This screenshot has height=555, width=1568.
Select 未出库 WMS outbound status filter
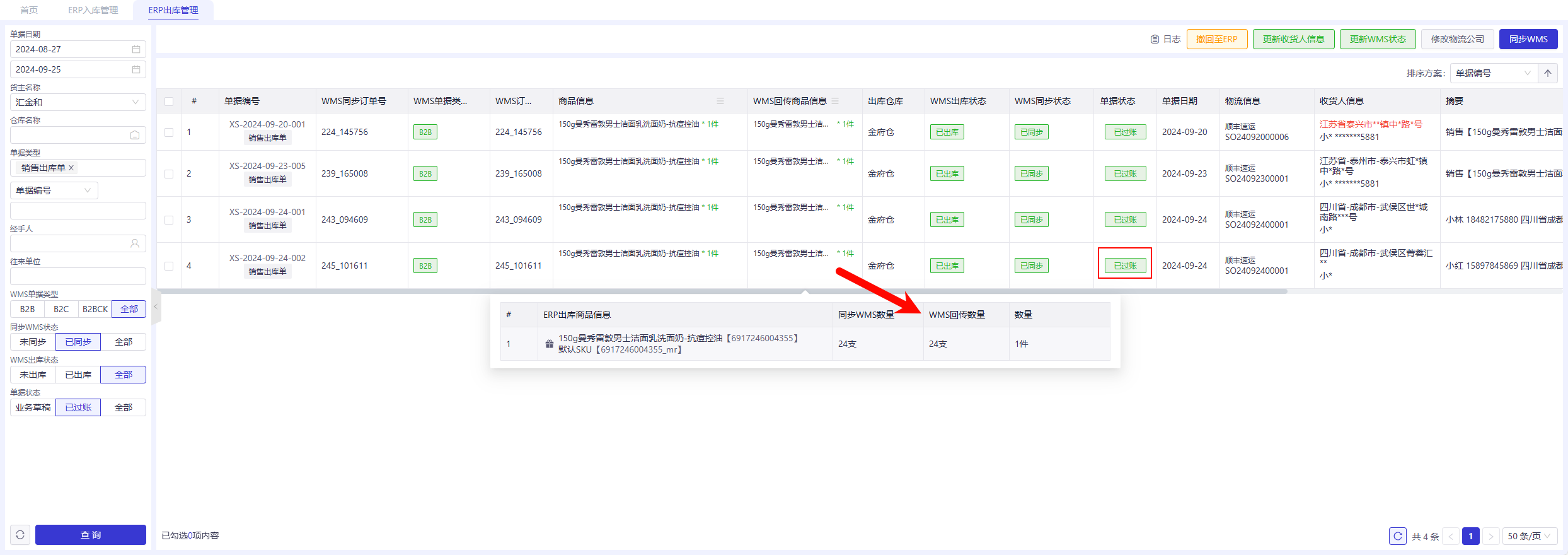click(33, 375)
